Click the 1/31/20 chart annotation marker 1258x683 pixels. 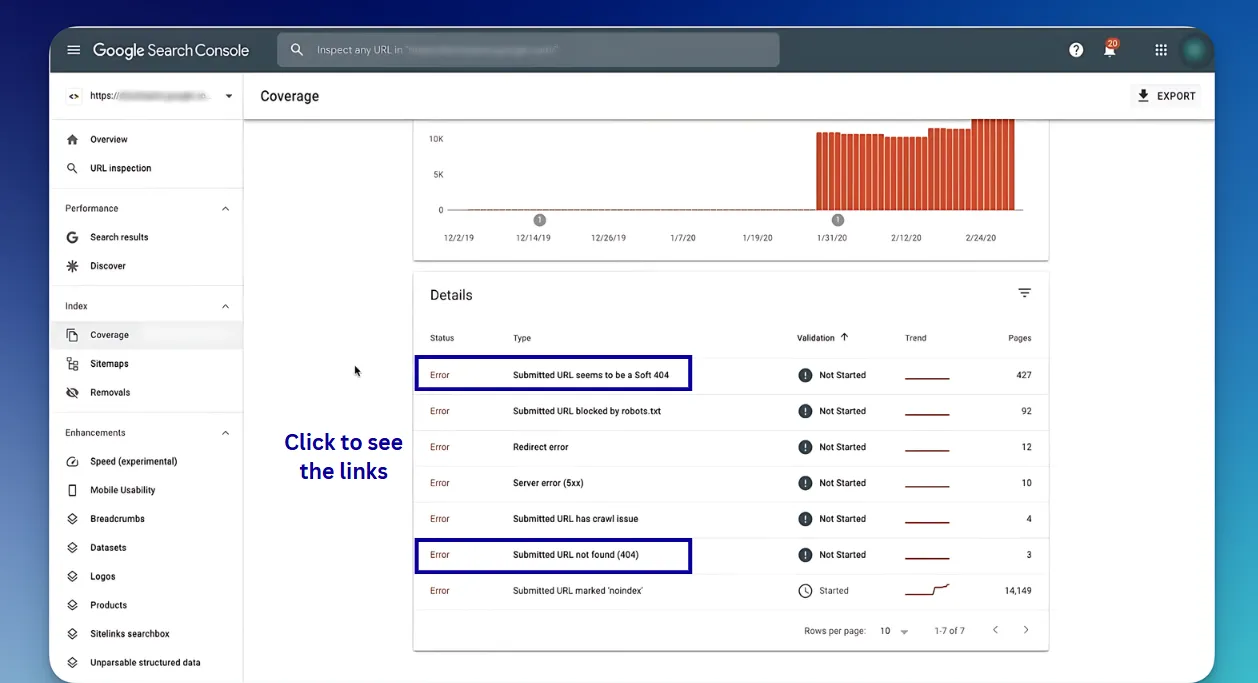838,220
